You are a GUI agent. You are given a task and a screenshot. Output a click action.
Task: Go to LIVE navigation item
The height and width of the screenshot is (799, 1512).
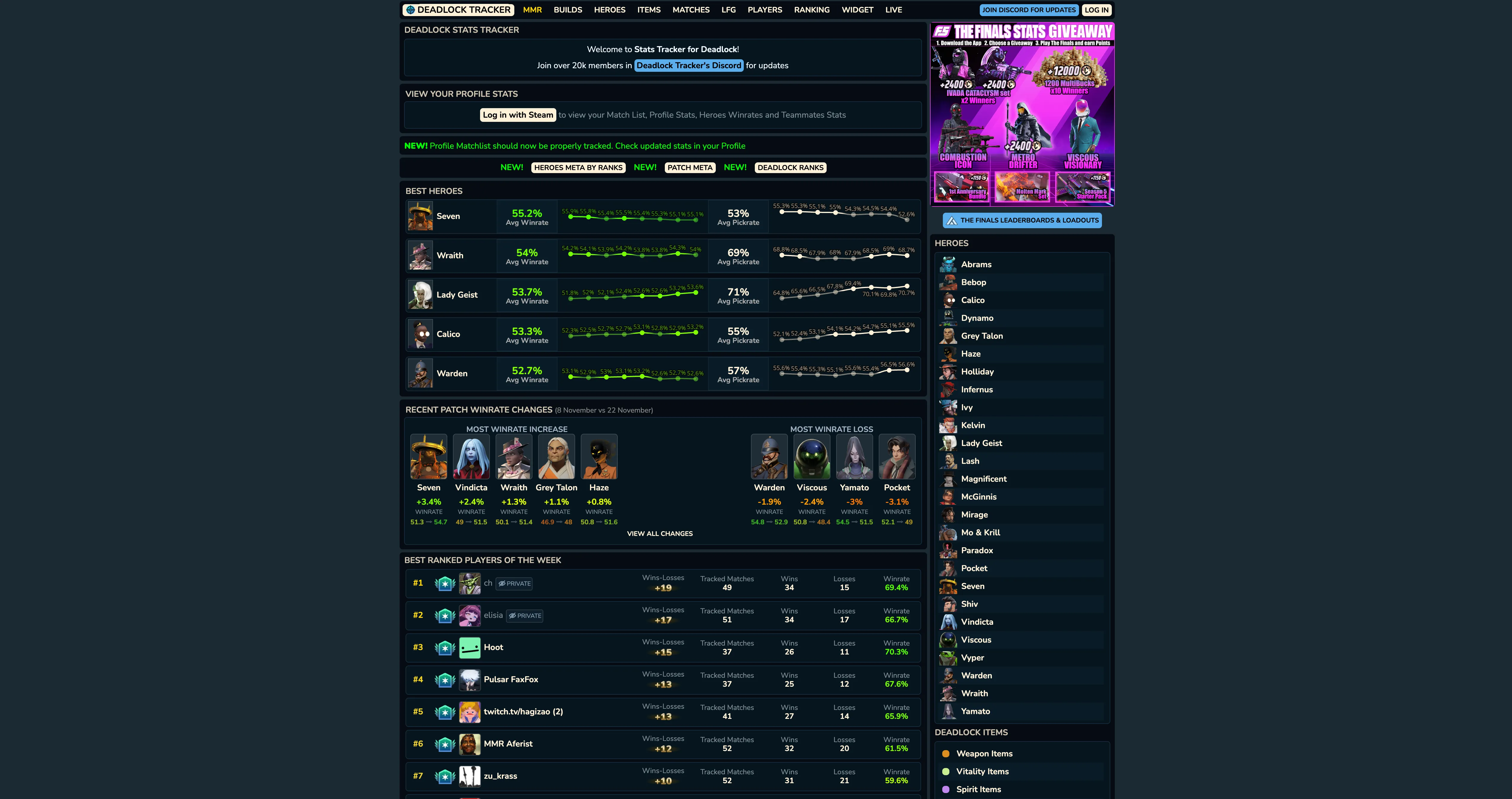click(894, 10)
